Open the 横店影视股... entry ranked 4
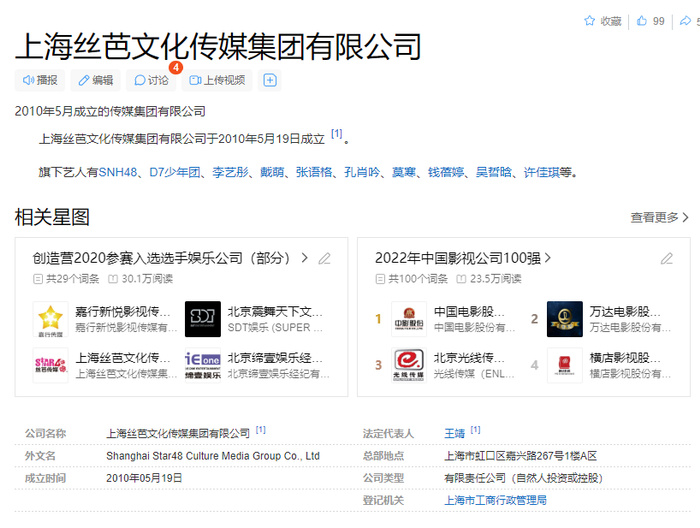700x528 pixels. 625,358
